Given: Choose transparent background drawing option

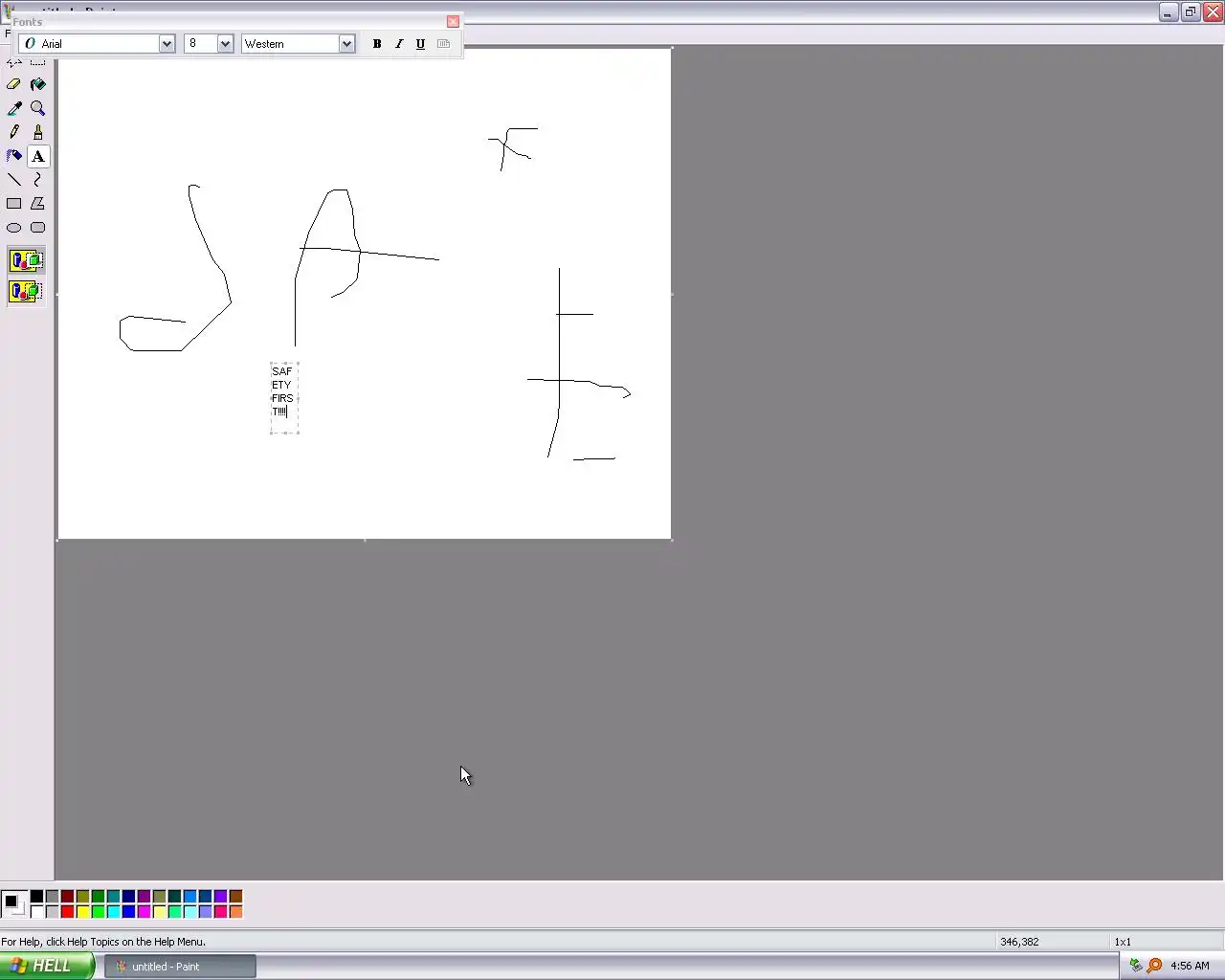Looking at the screenshot, I should pos(26,291).
